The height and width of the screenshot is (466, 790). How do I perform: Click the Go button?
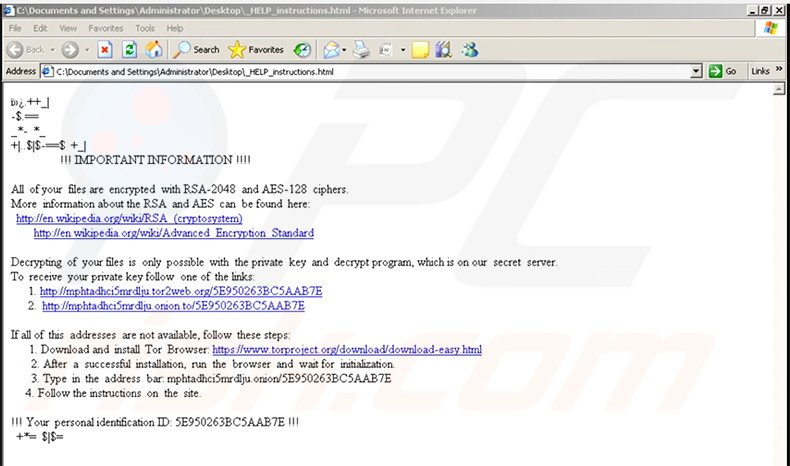[x=722, y=72]
